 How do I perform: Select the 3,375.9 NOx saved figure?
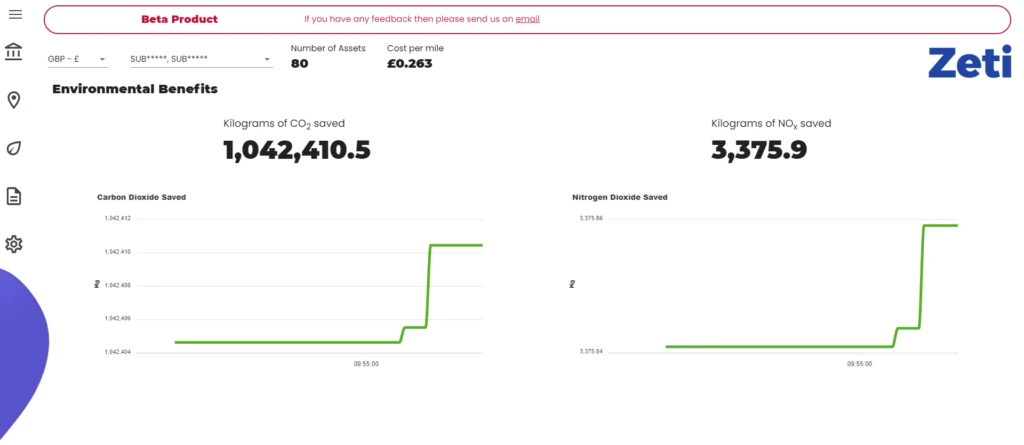point(759,150)
